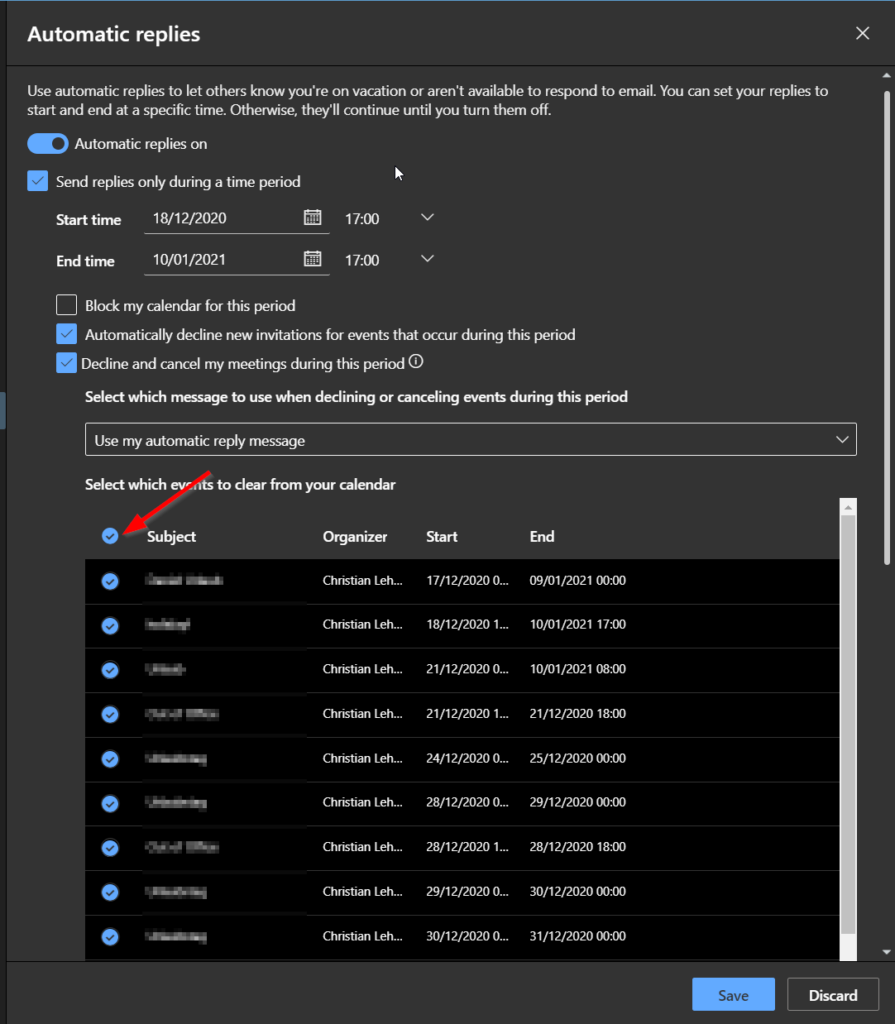The image size is (895, 1024).
Task: Deselect event ending 25/12/2020 00:00
Action: (110, 758)
